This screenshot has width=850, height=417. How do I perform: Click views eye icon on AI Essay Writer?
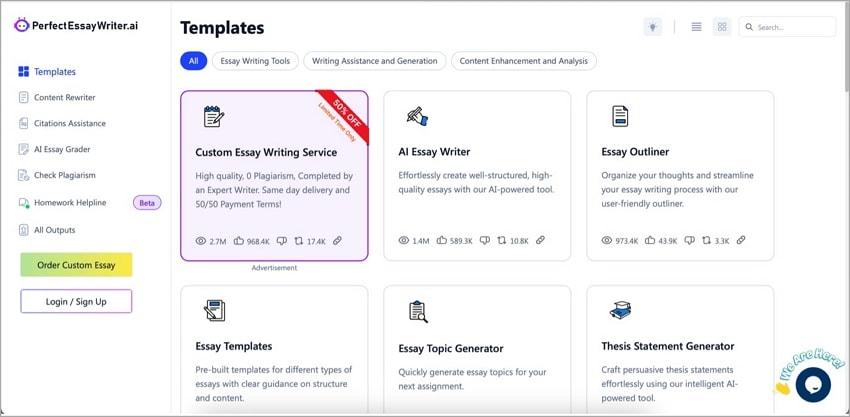pyautogui.click(x=403, y=240)
